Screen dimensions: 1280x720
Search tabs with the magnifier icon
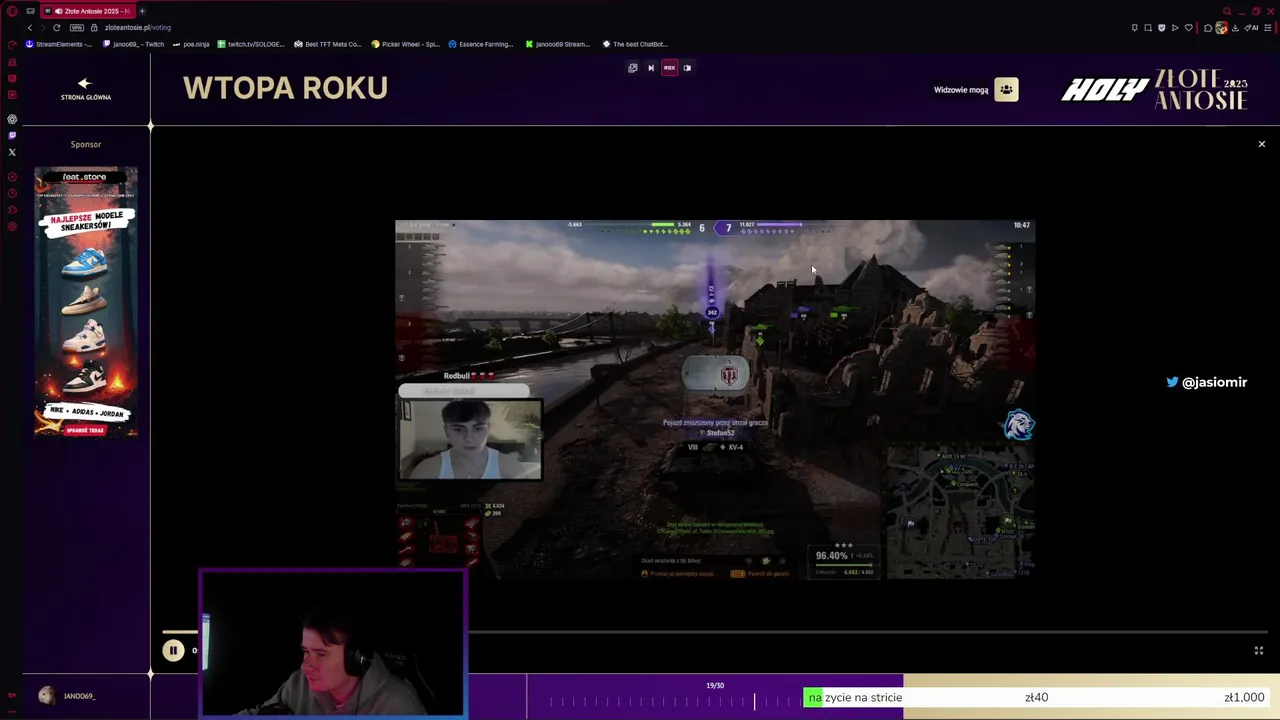(1227, 11)
